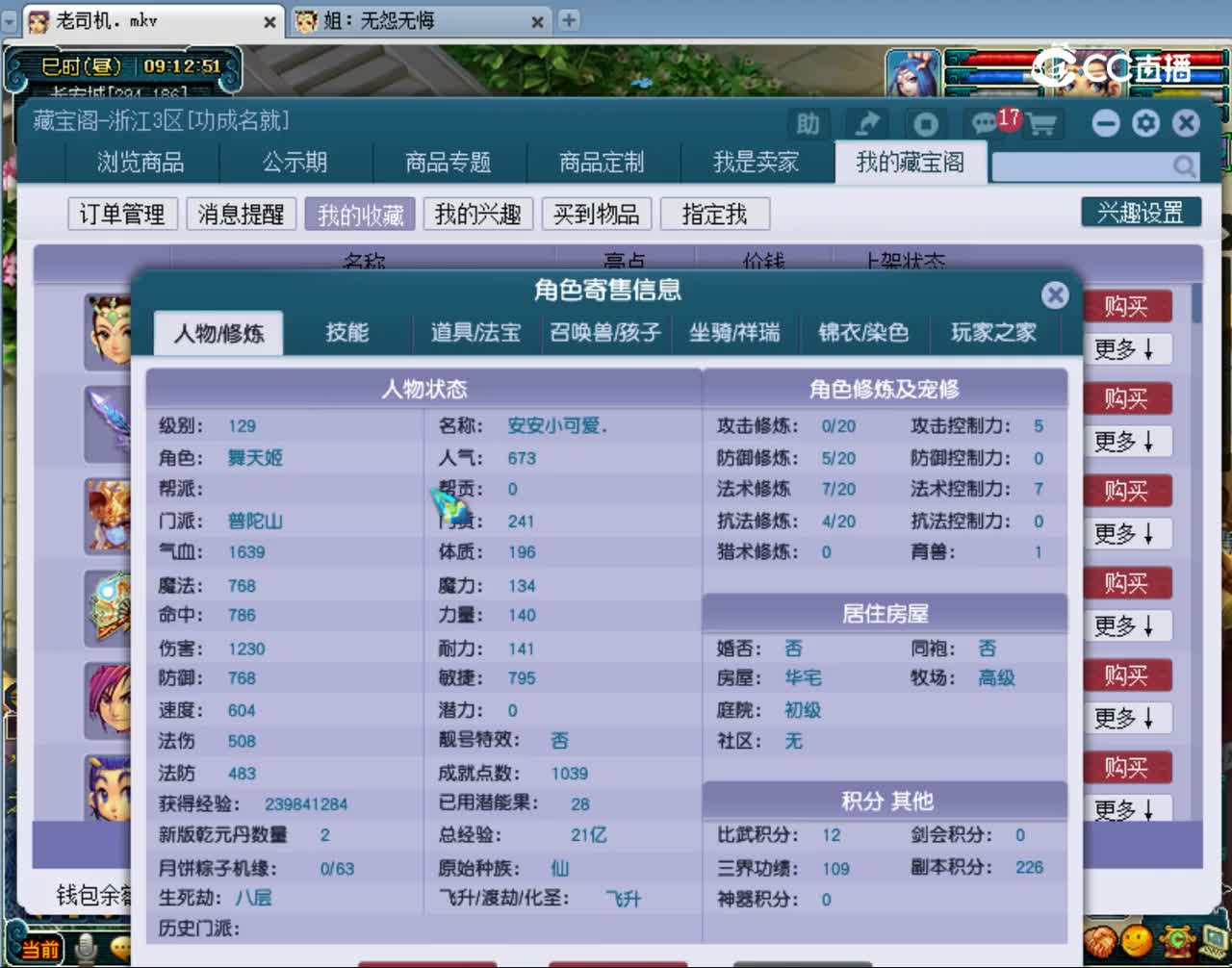
Task: Switch to the 锦衣/染色 tab
Action: pyautogui.click(x=863, y=333)
